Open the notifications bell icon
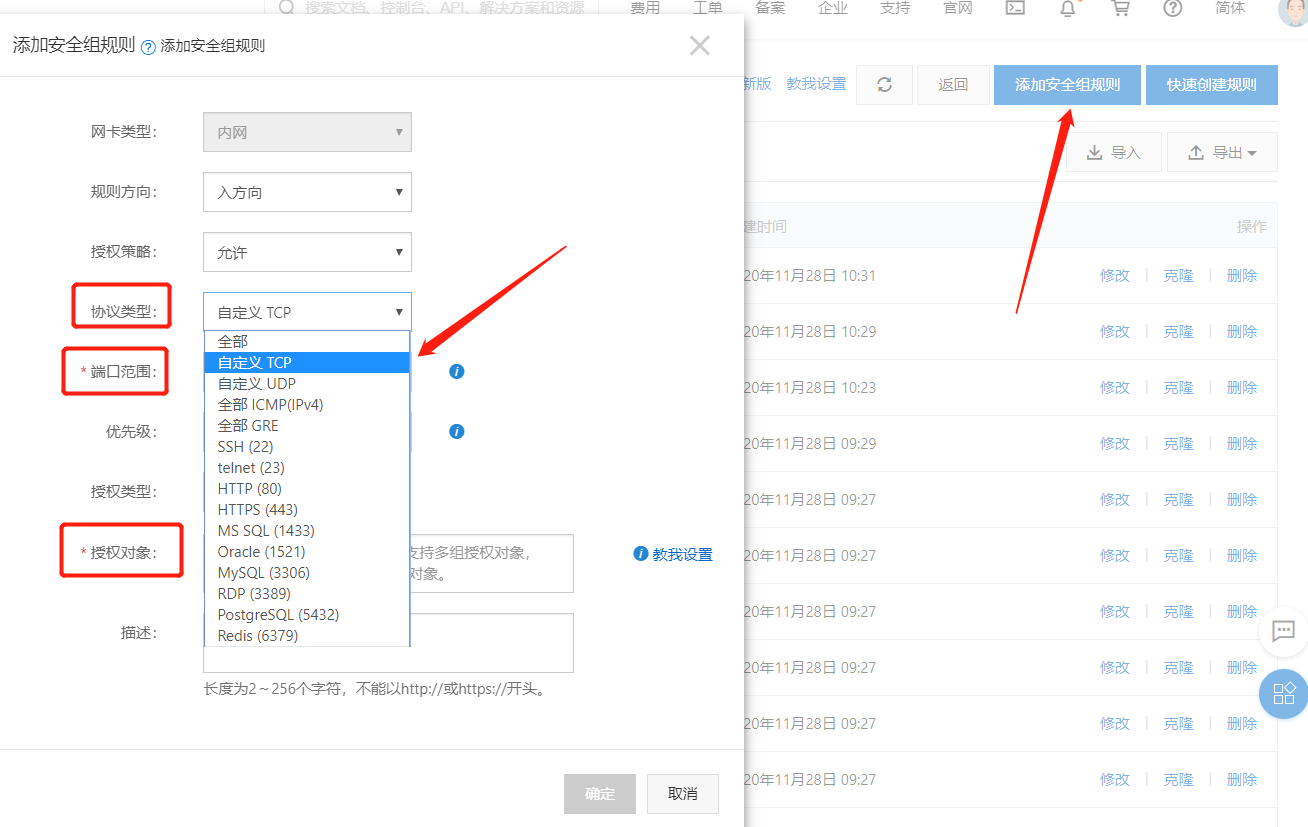Image resolution: width=1308 pixels, height=827 pixels. pos(1068,8)
